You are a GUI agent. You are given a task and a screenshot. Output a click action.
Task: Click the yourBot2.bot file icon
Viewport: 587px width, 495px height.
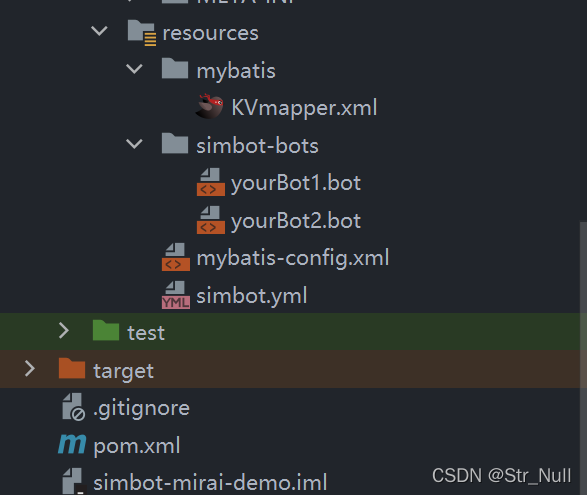pos(211,220)
